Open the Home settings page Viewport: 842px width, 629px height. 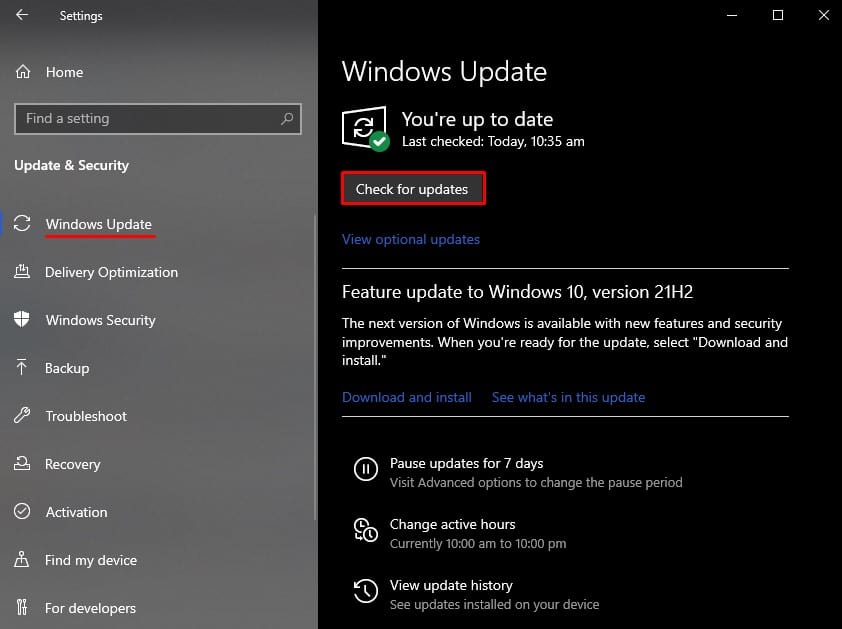pyautogui.click(x=64, y=72)
